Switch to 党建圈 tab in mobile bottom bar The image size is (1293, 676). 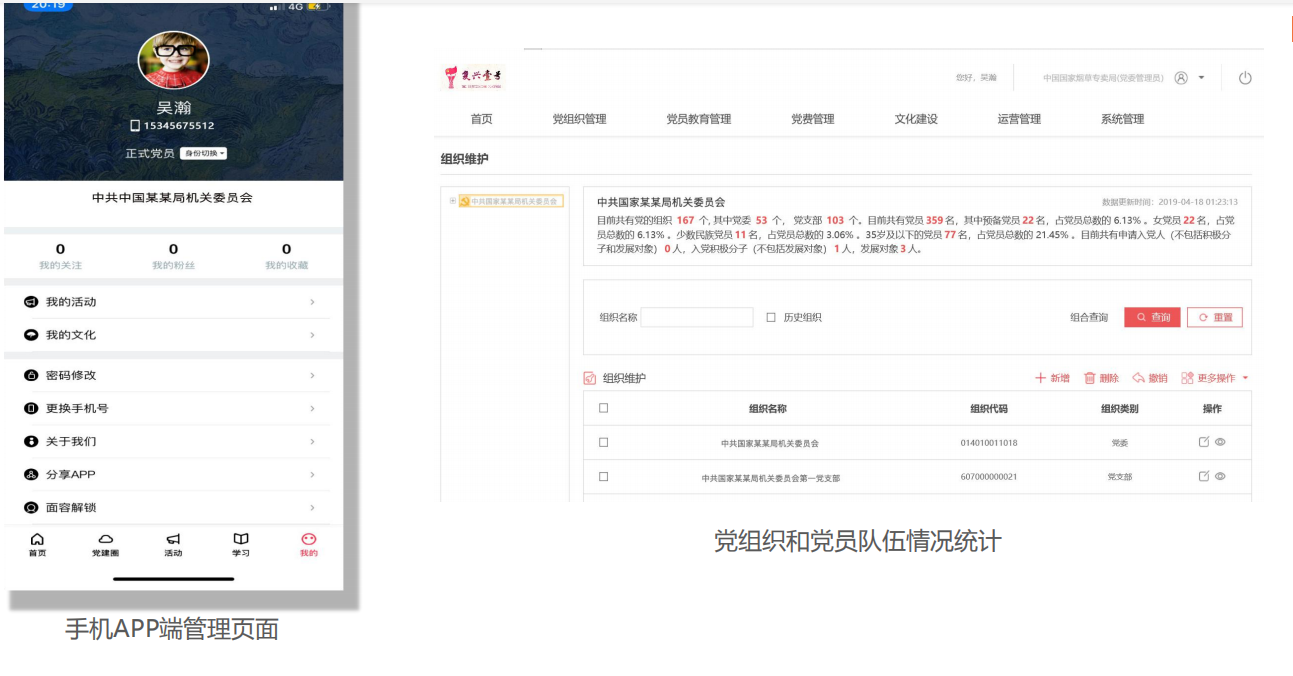[105, 545]
